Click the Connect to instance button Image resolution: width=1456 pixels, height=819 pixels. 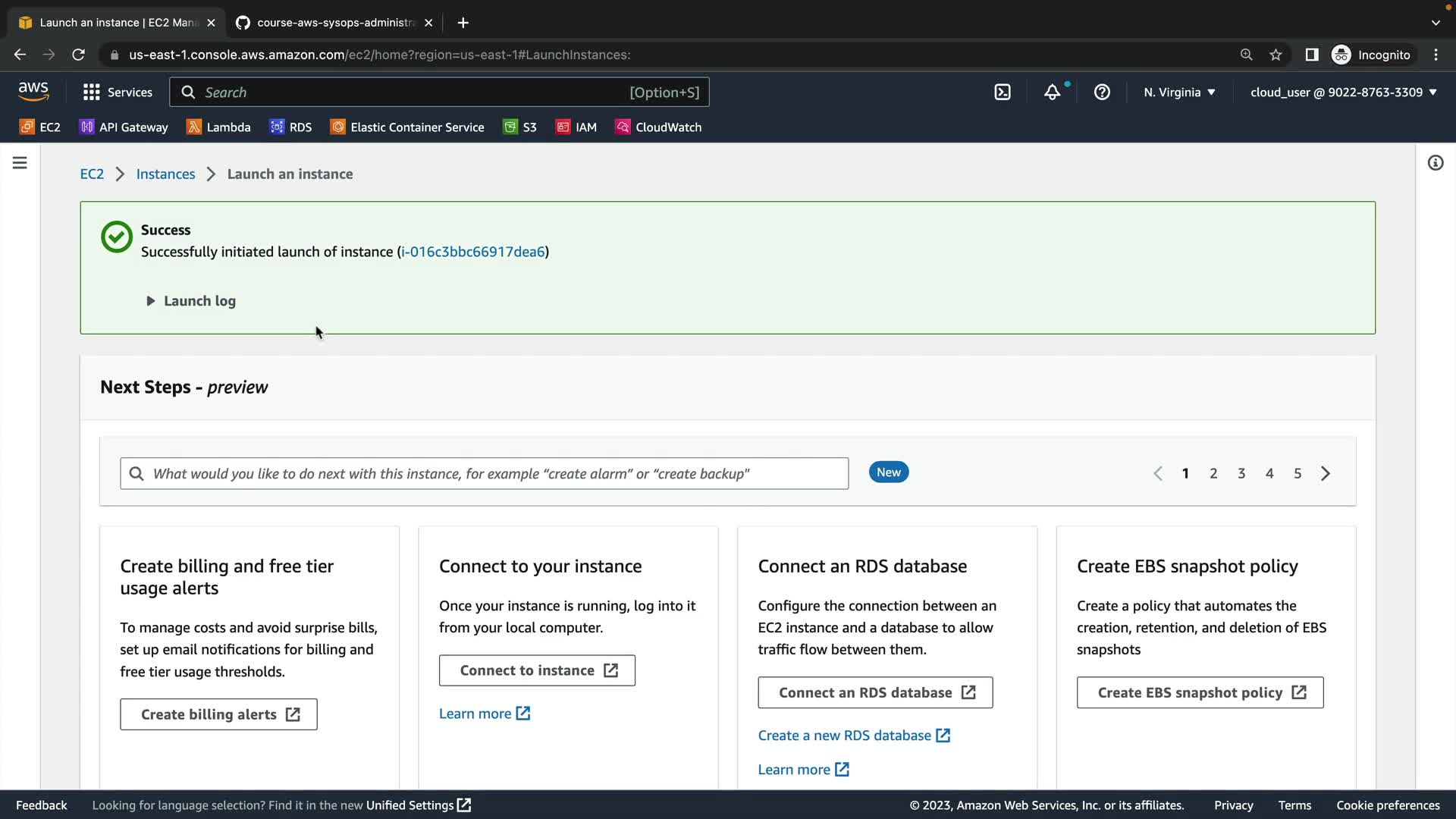(537, 670)
